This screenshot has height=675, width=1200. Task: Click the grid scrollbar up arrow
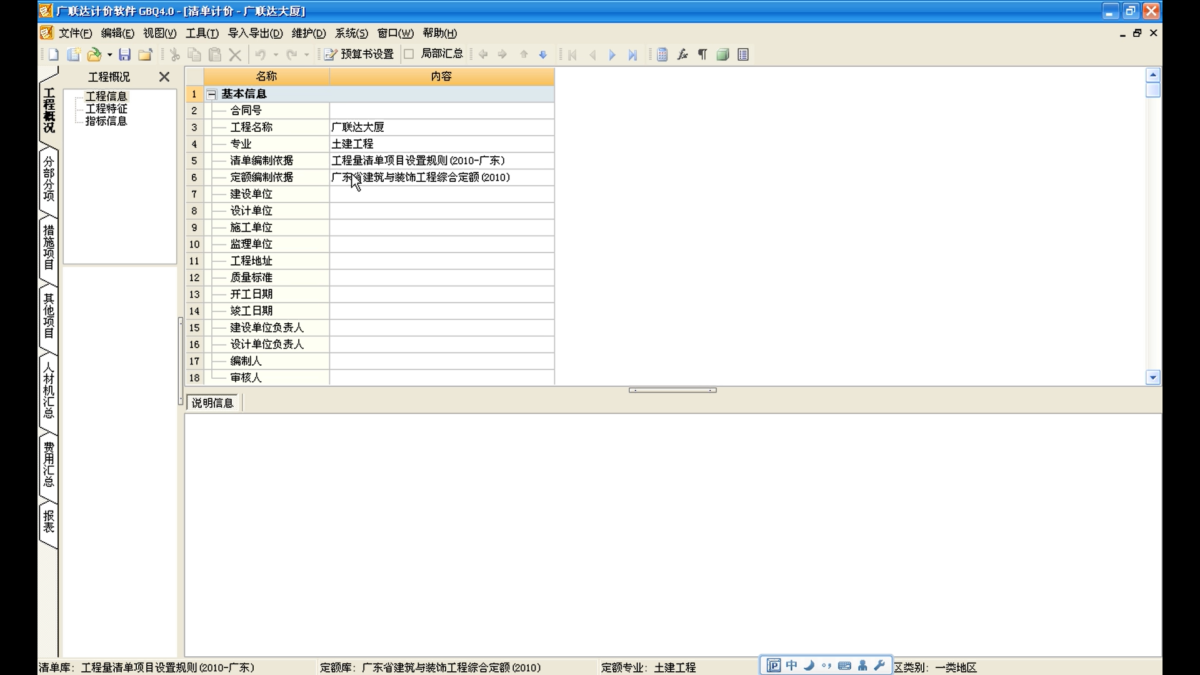1153,74
